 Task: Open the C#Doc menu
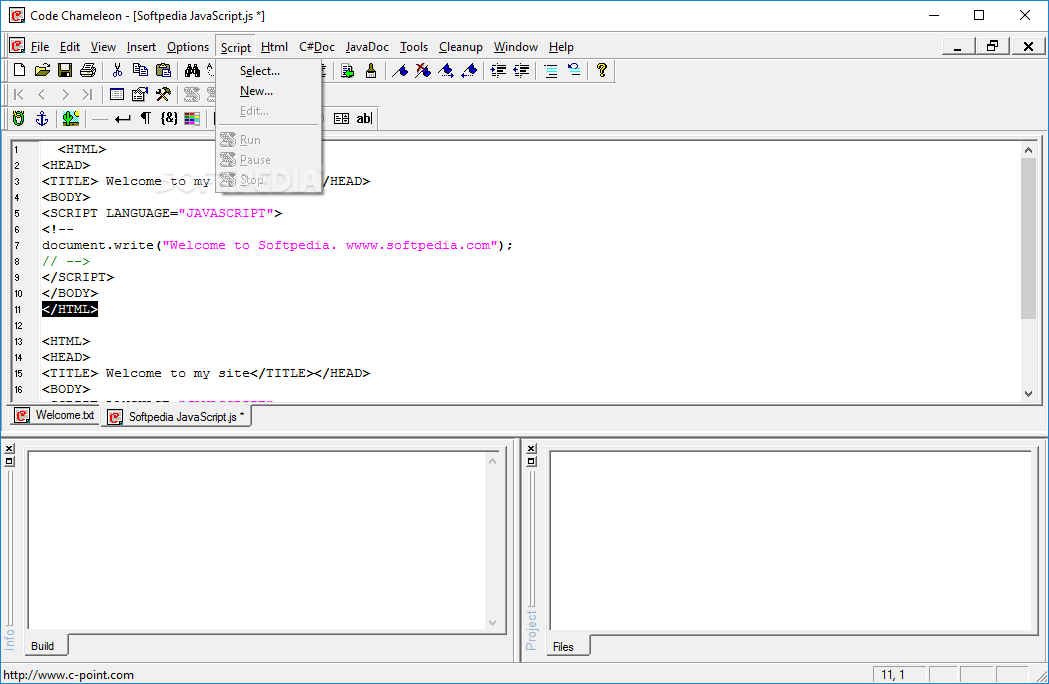[317, 47]
